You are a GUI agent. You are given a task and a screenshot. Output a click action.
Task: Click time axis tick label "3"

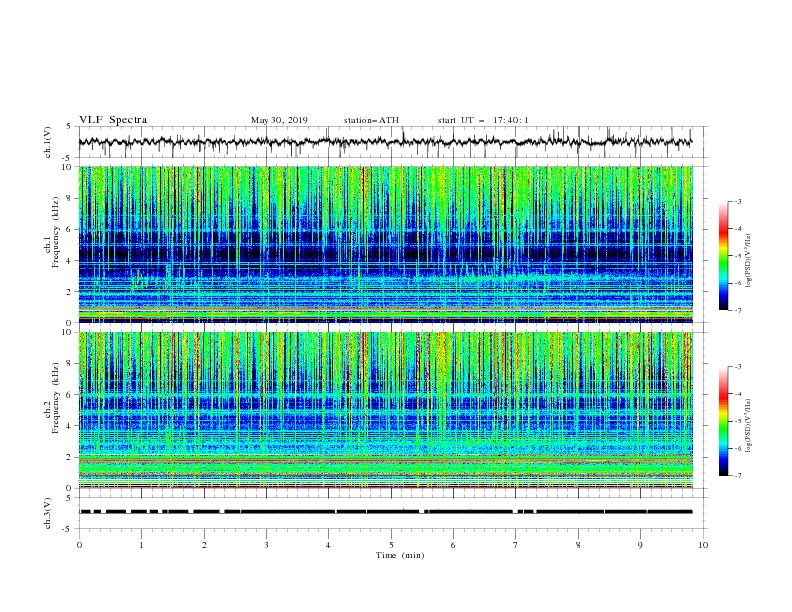point(266,545)
